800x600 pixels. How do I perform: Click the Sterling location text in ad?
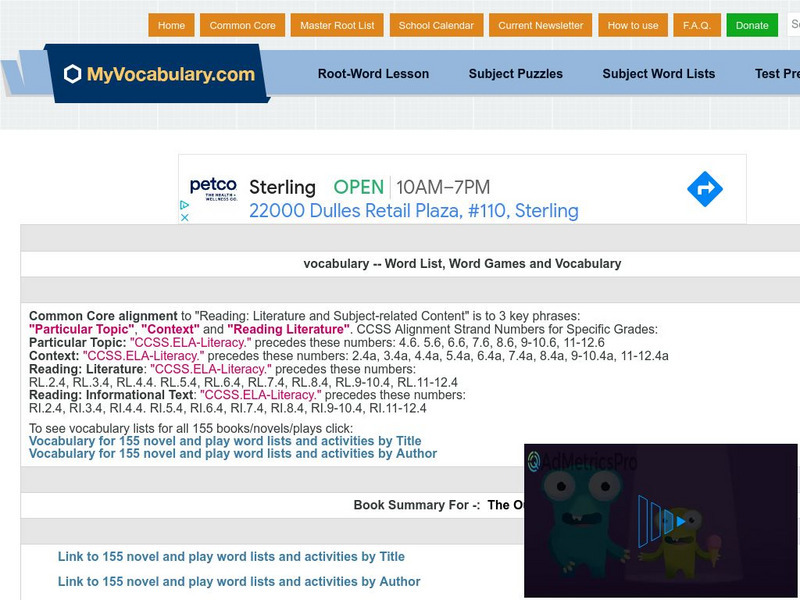pyautogui.click(x=282, y=187)
